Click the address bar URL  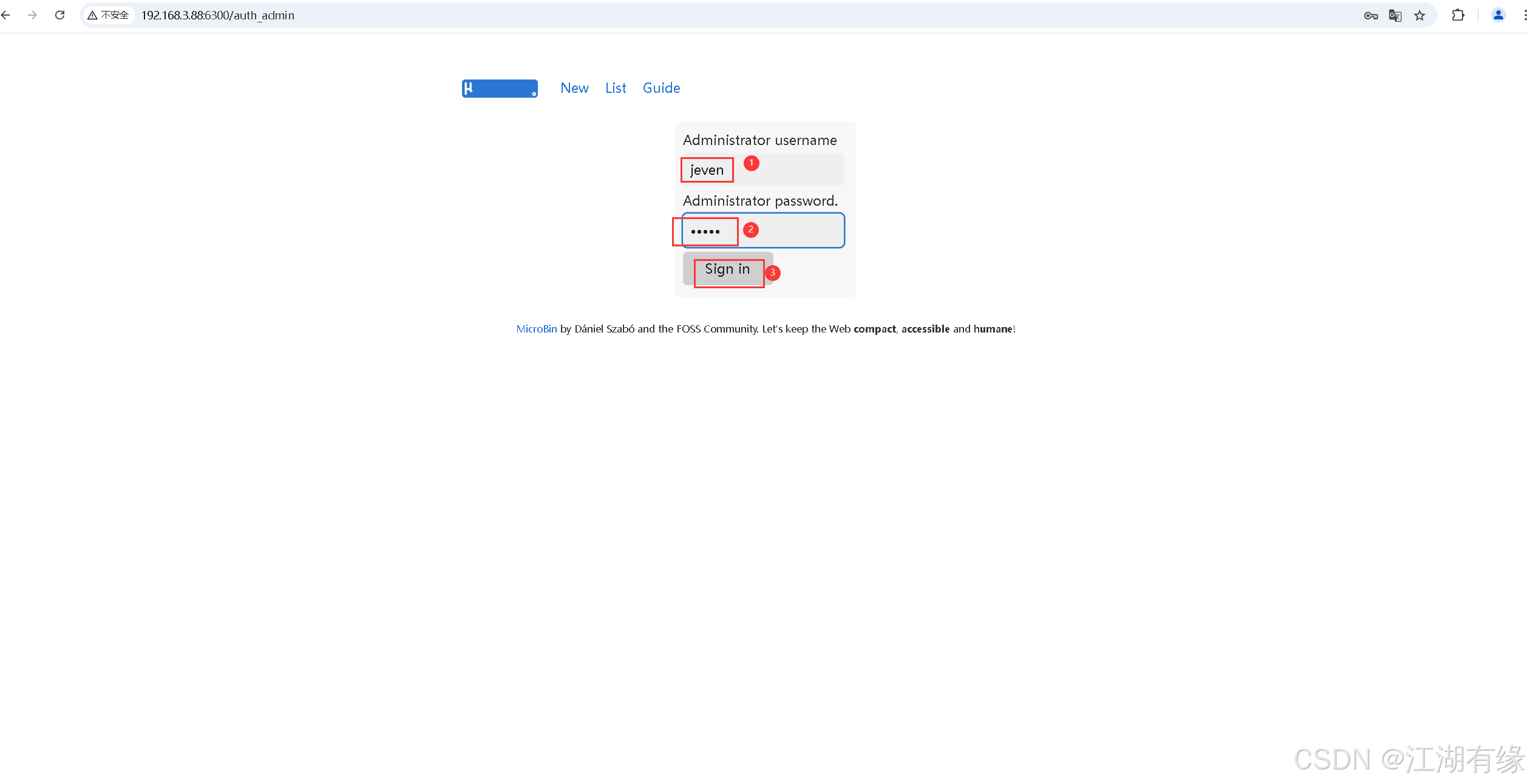pos(218,15)
